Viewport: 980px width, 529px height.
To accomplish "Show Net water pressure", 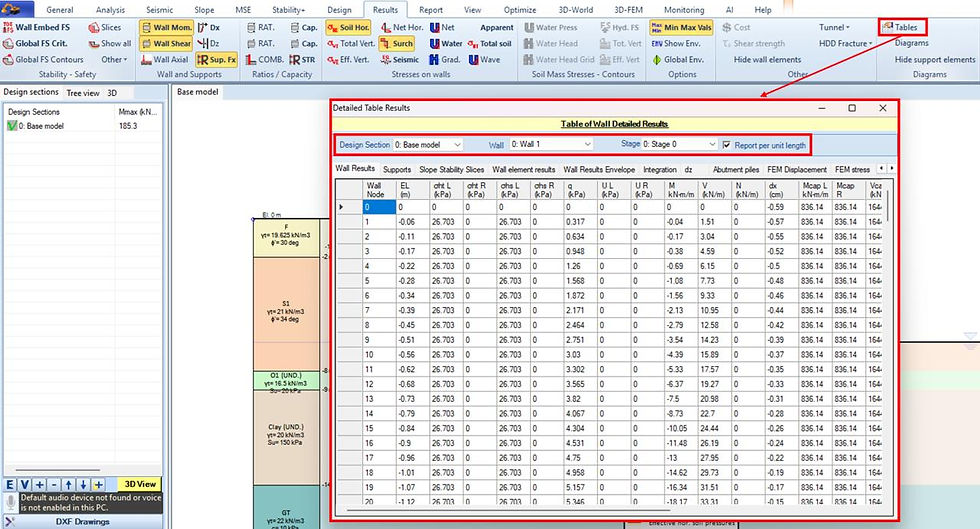I will (x=442, y=28).
